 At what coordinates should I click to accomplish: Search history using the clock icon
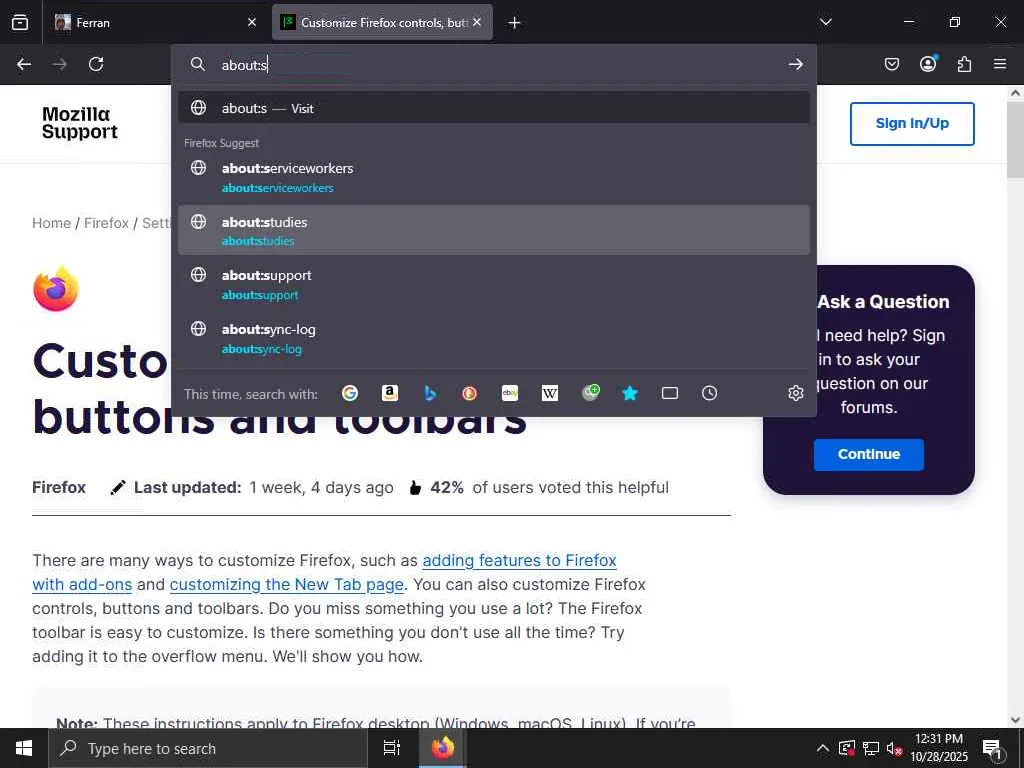pos(710,393)
